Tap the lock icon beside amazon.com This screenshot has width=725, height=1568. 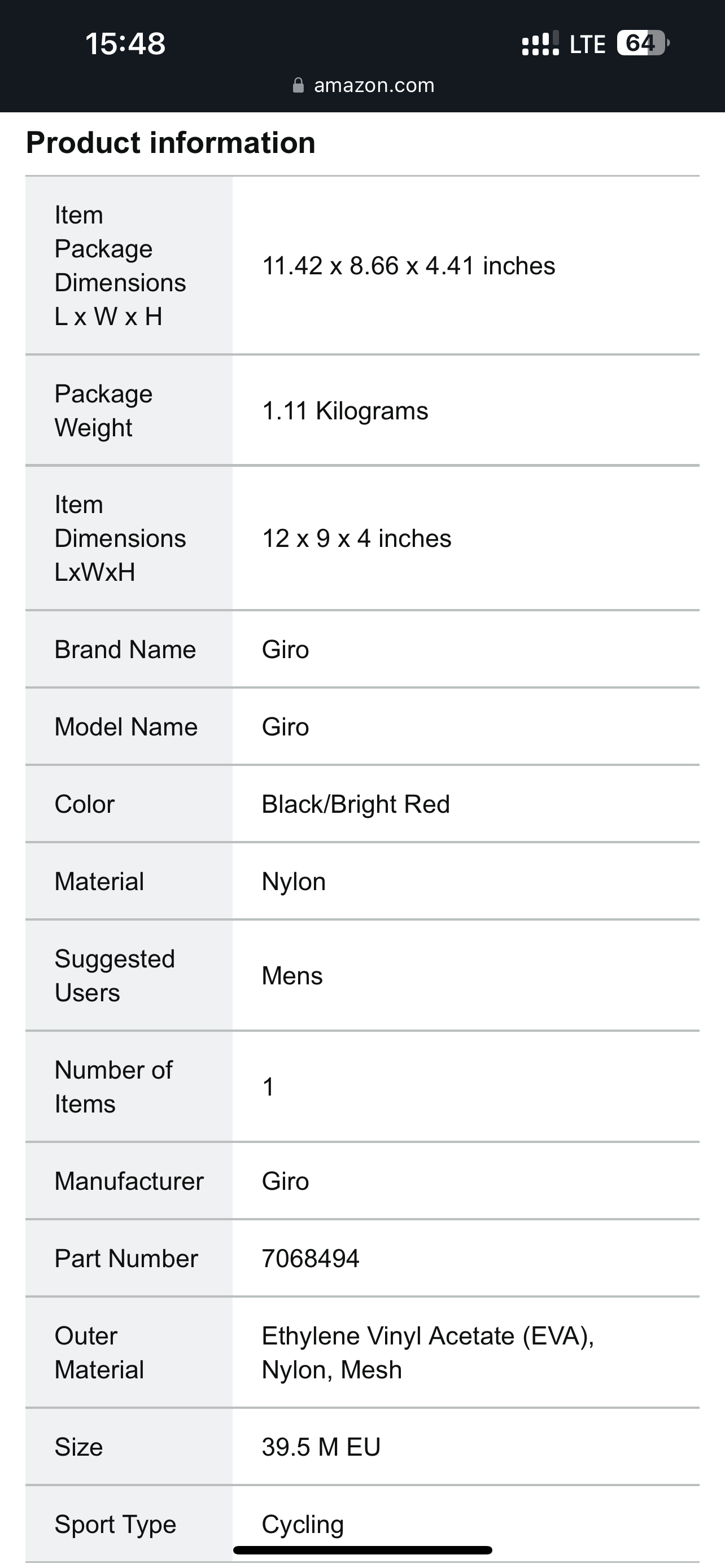coord(298,85)
